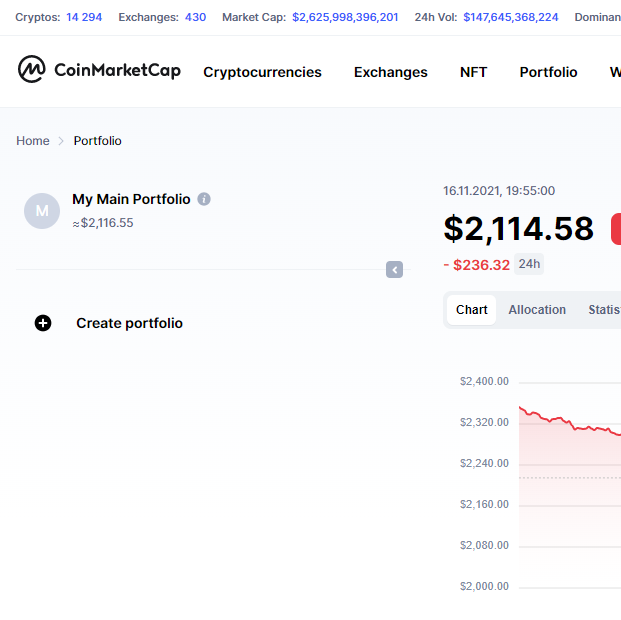The image size is (621, 620).
Task: Click the $2,240.00 axis label
Action: point(484,464)
